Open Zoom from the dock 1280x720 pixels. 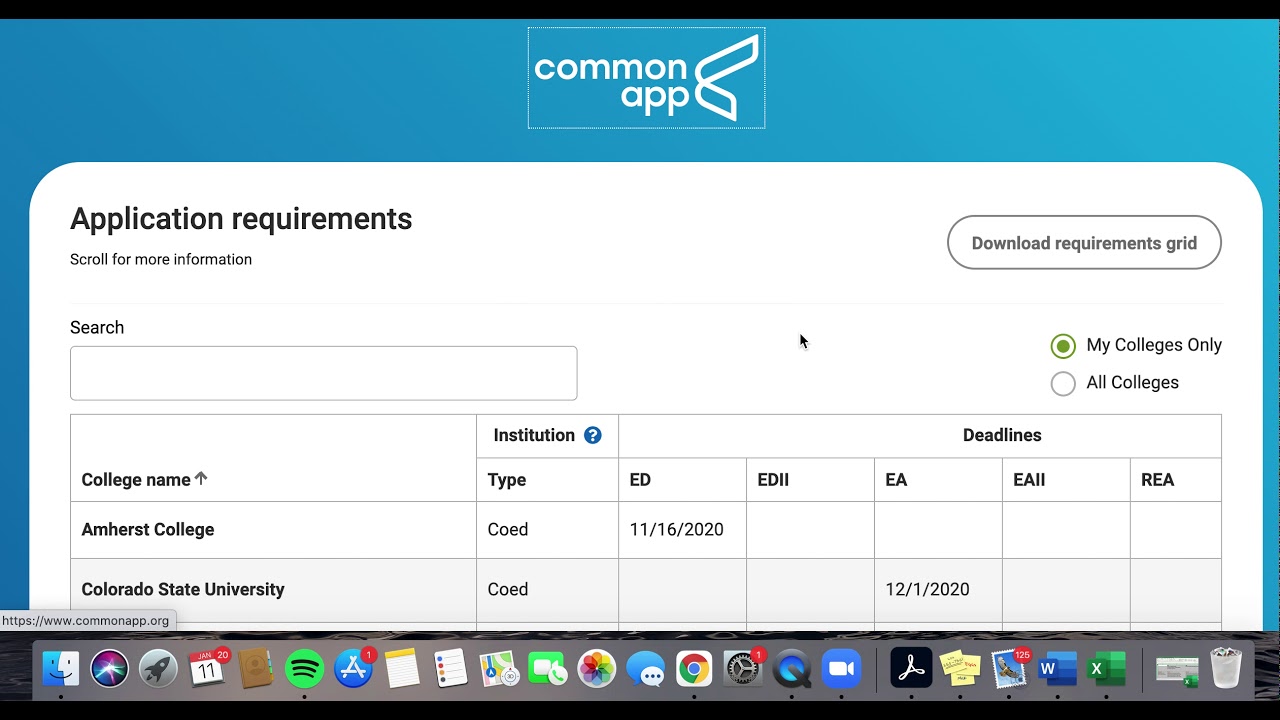pos(841,668)
